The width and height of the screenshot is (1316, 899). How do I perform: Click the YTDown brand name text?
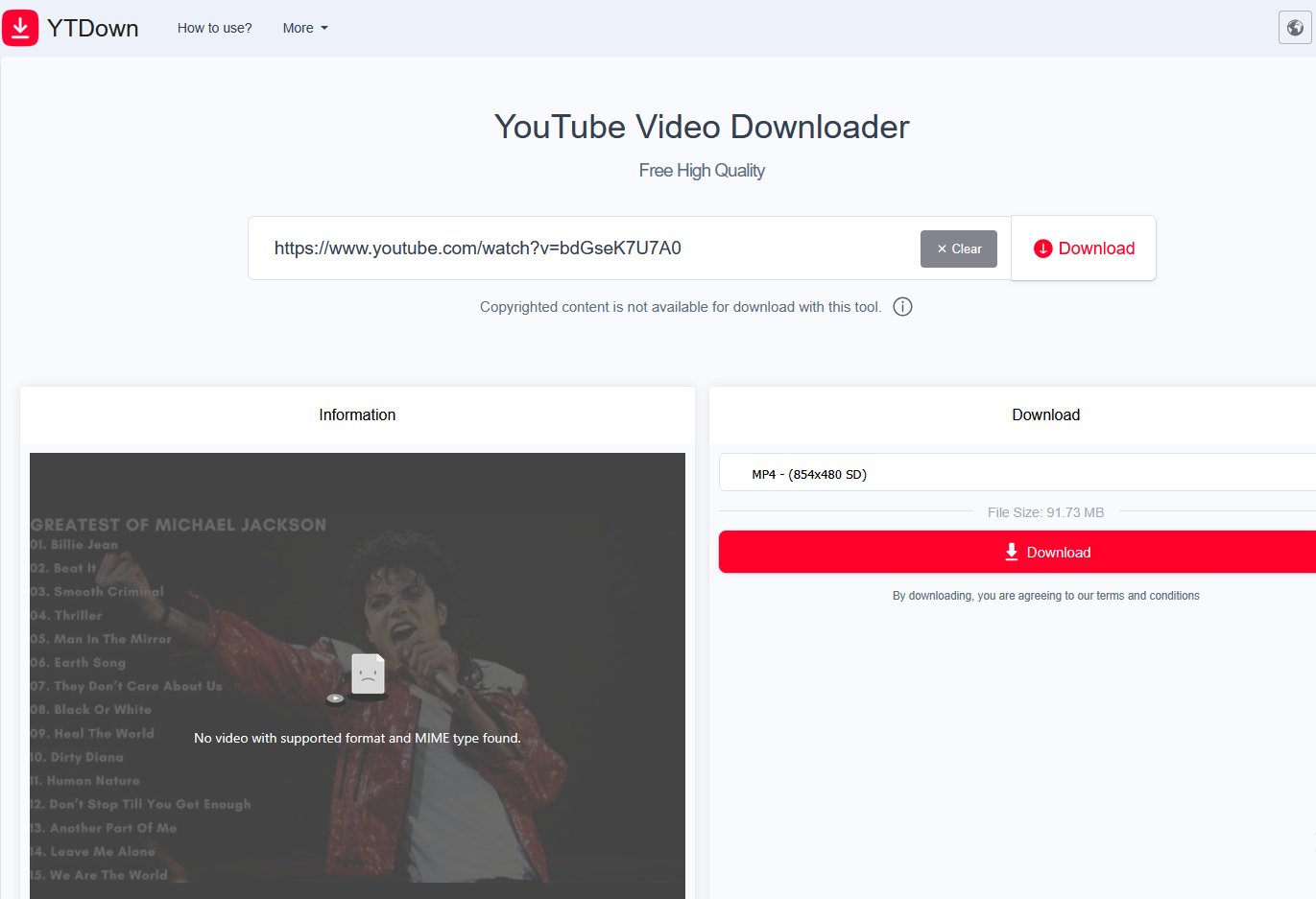click(x=92, y=28)
